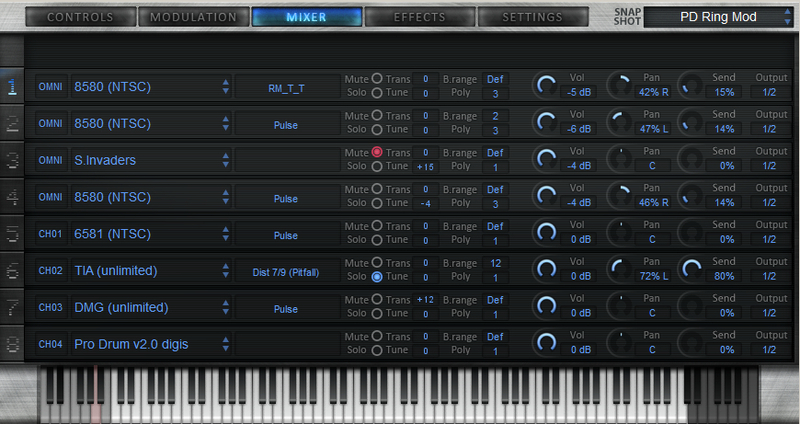The width and height of the screenshot is (800, 424).
Task: Select the Mixer tab
Action: (x=307, y=17)
